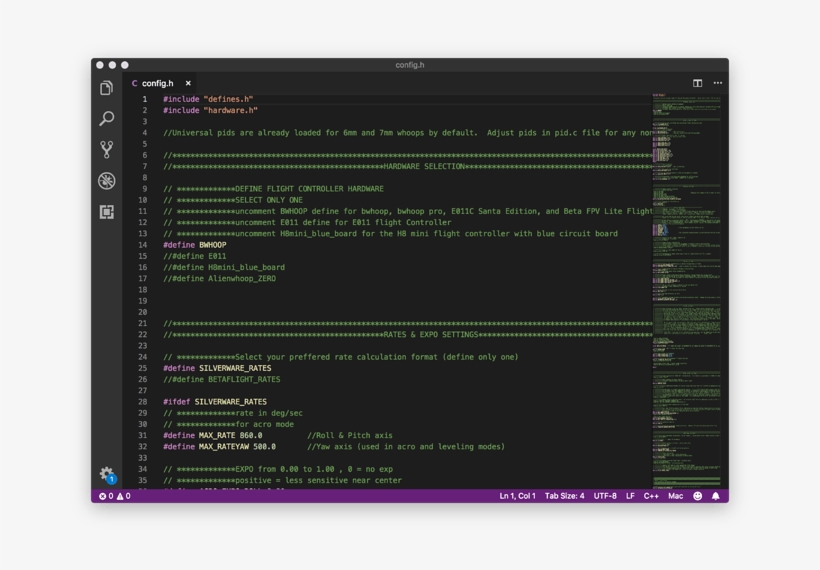Screen dimensions: 820x570
Task: Open the Search panel in sidebar
Action: (x=107, y=119)
